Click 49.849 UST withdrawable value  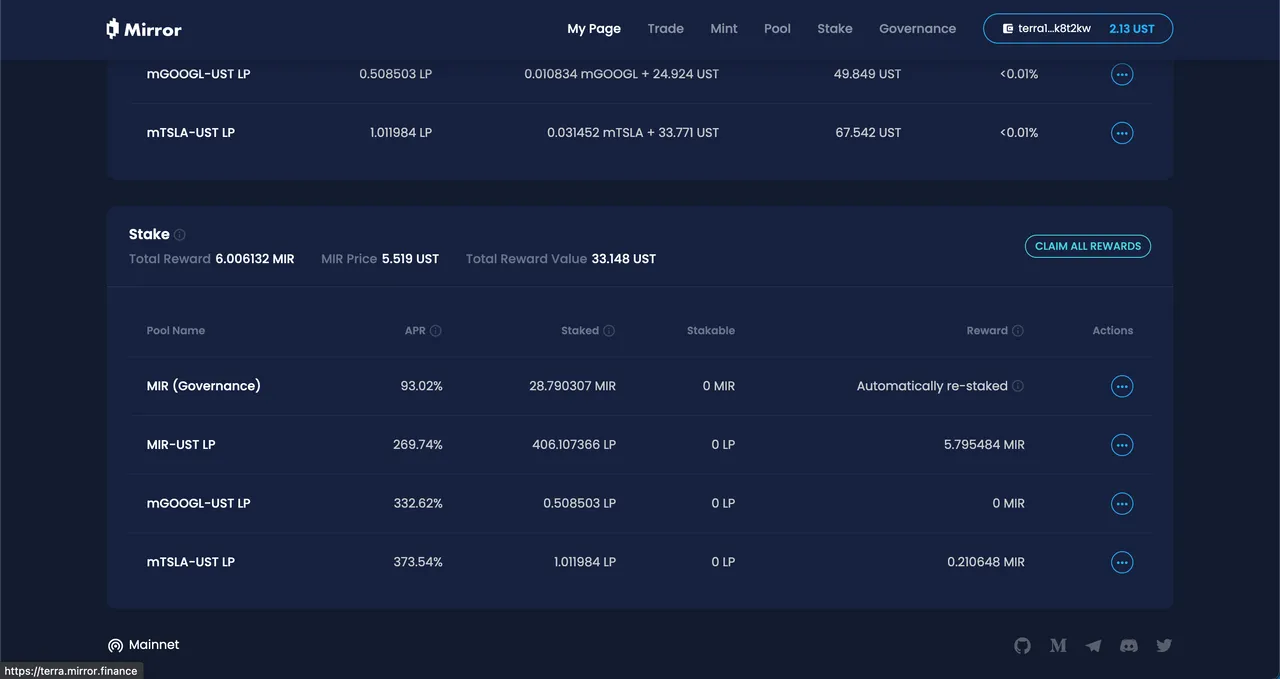867,74
